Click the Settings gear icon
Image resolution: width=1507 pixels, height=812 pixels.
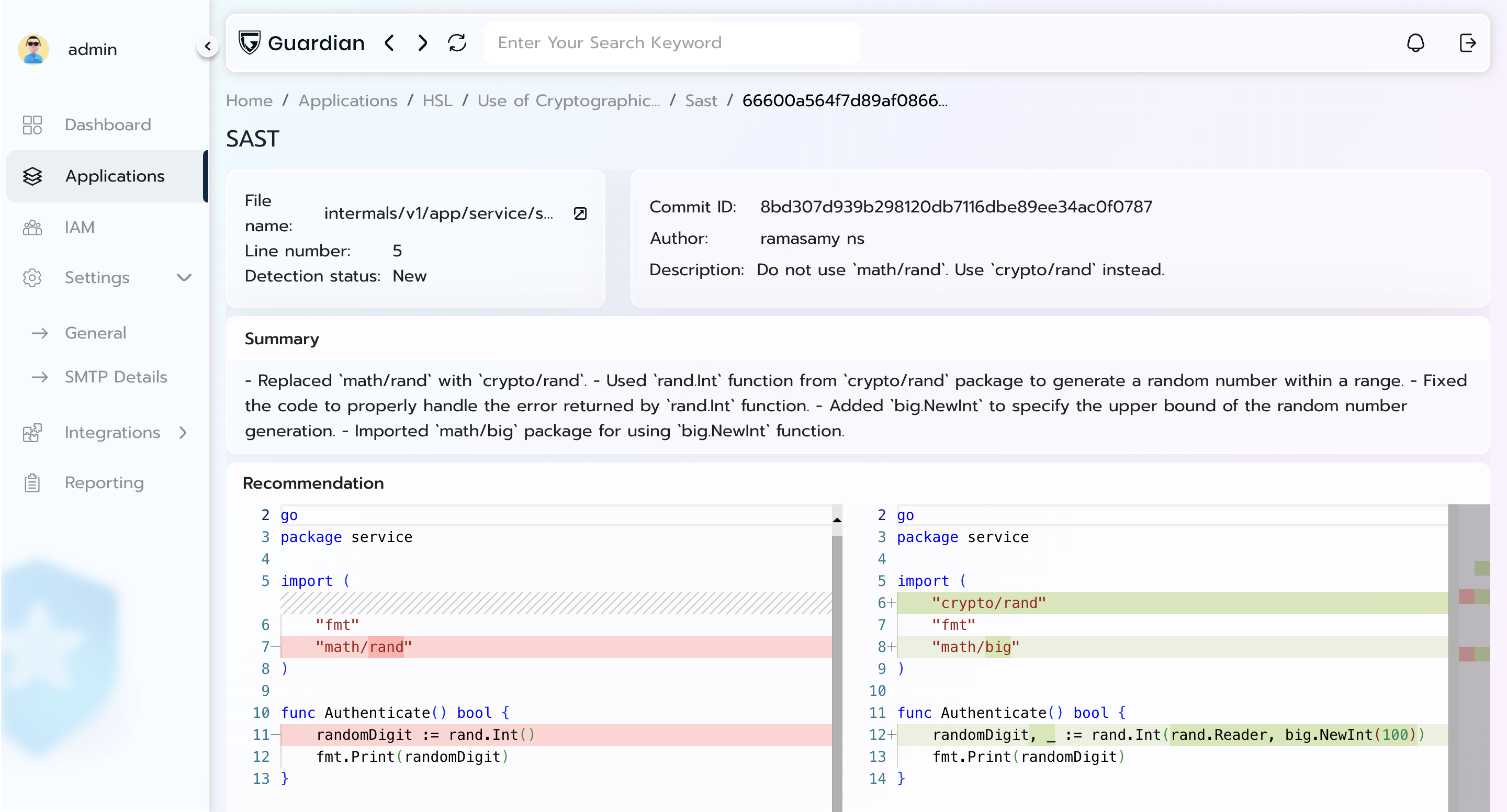[32, 278]
